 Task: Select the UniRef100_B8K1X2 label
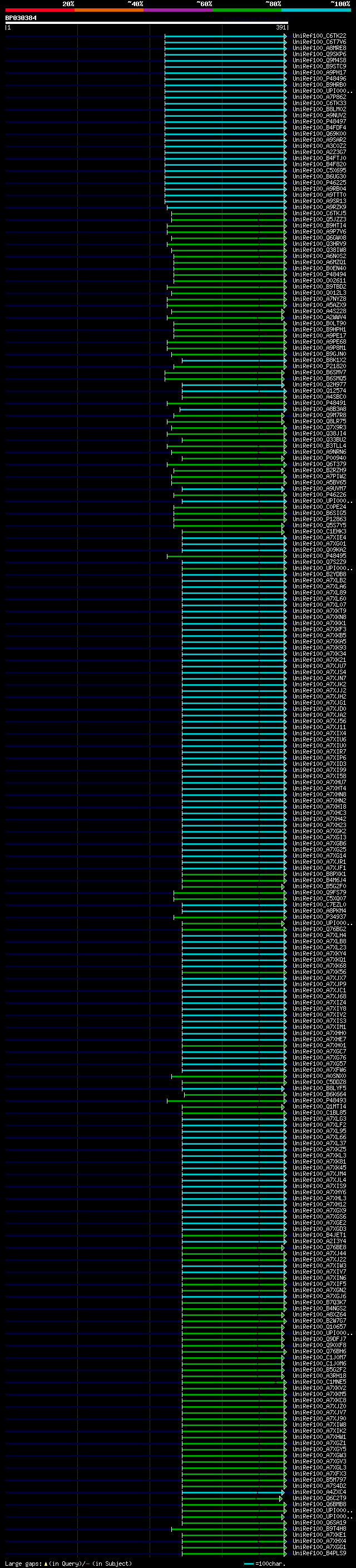319,360
